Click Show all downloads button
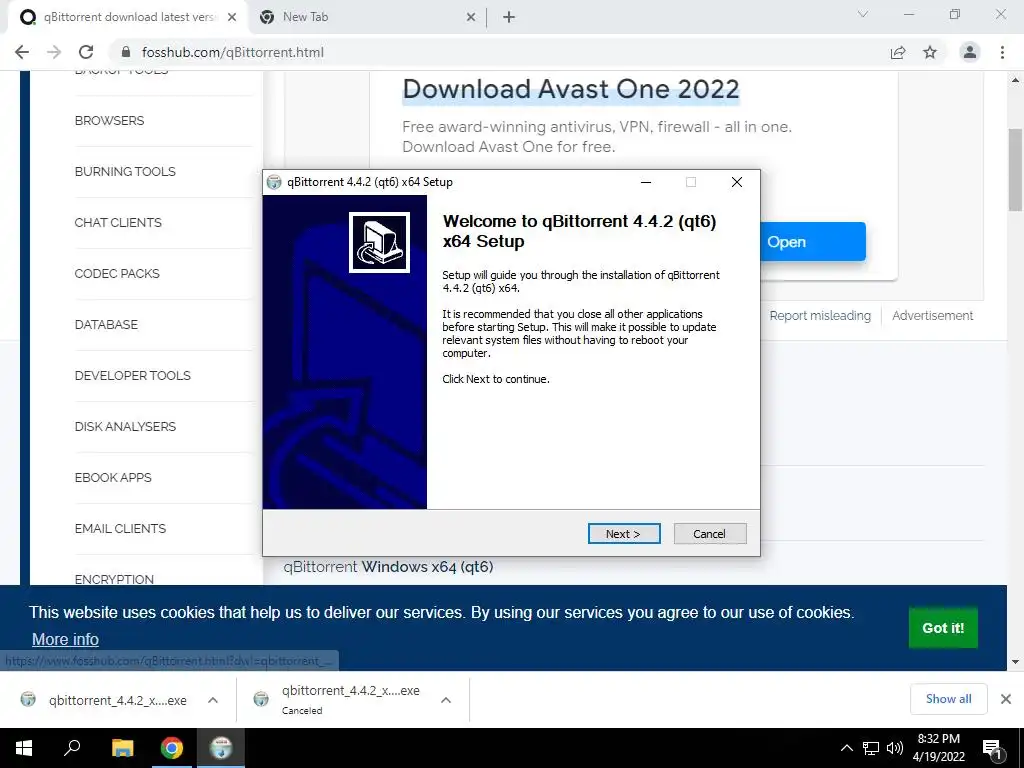The width and height of the screenshot is (1024, 768). click(948, 699)
